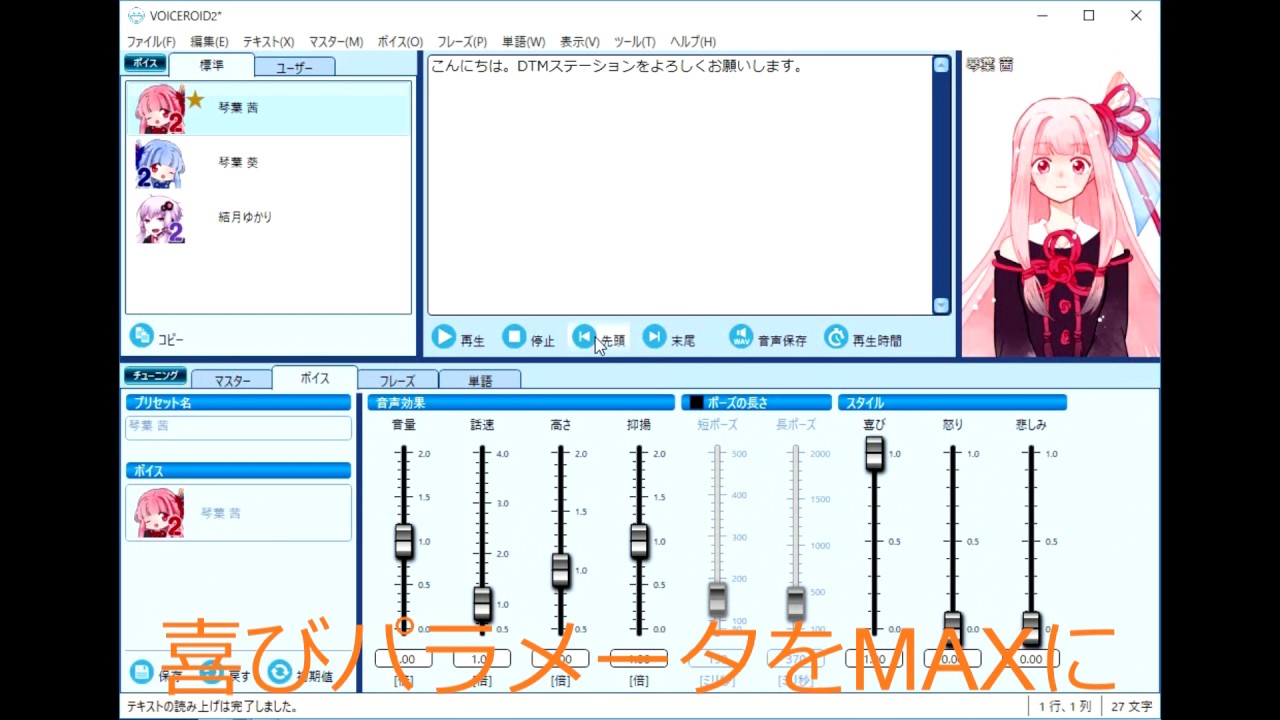The height and width of the screenshot is (720, 1280).
Task: Click the 27 文字 character count
Action: pyautogui.click(x=1131, y=706)
